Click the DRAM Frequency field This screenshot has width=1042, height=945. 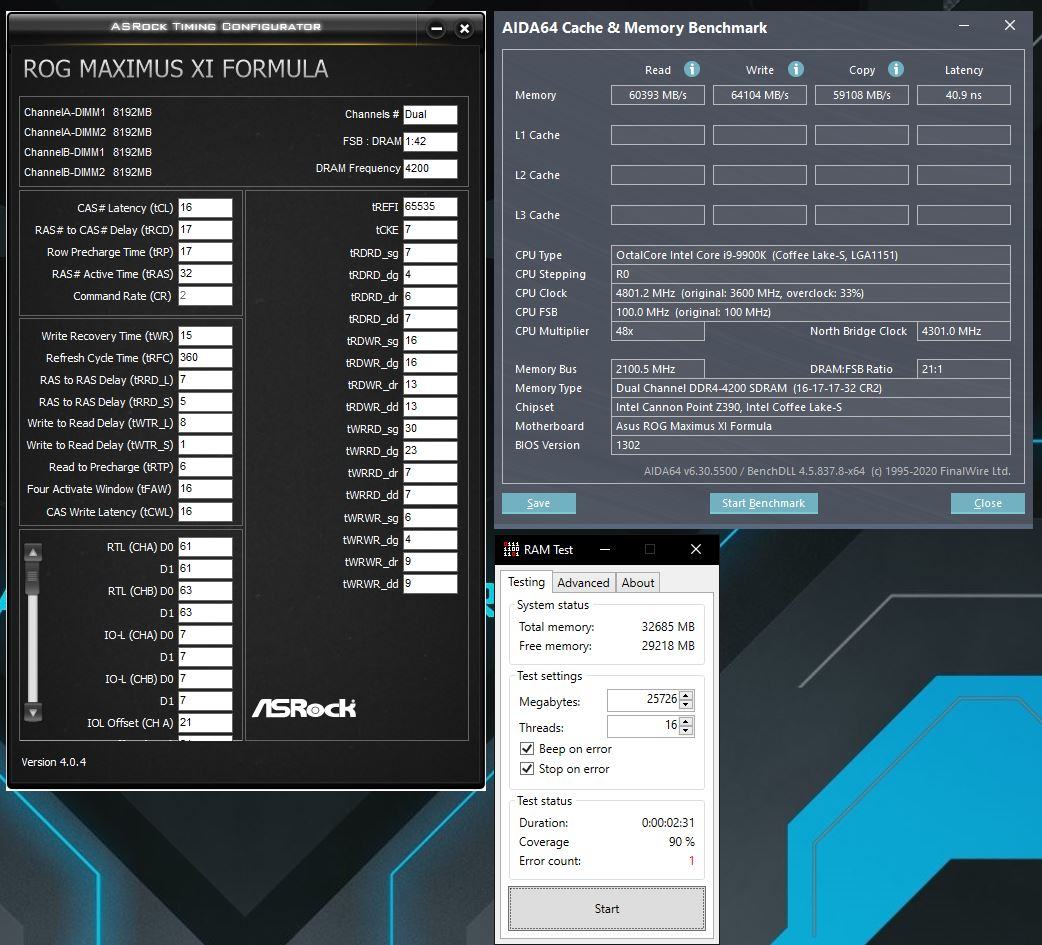point(430,168)
